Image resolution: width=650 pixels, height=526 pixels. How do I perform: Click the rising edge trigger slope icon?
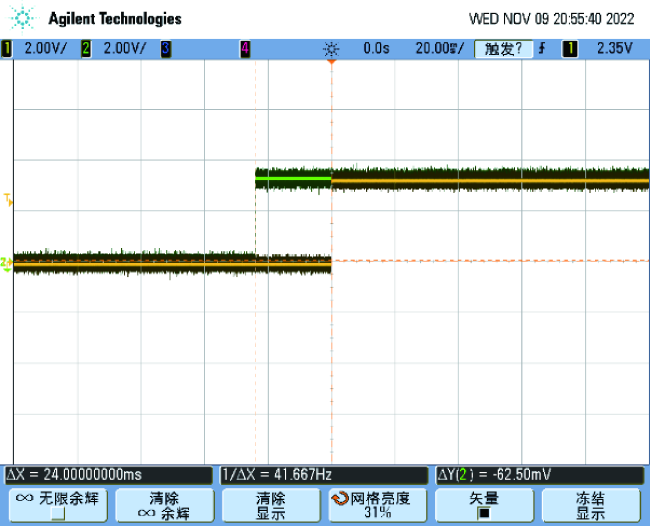coord(541,48)
